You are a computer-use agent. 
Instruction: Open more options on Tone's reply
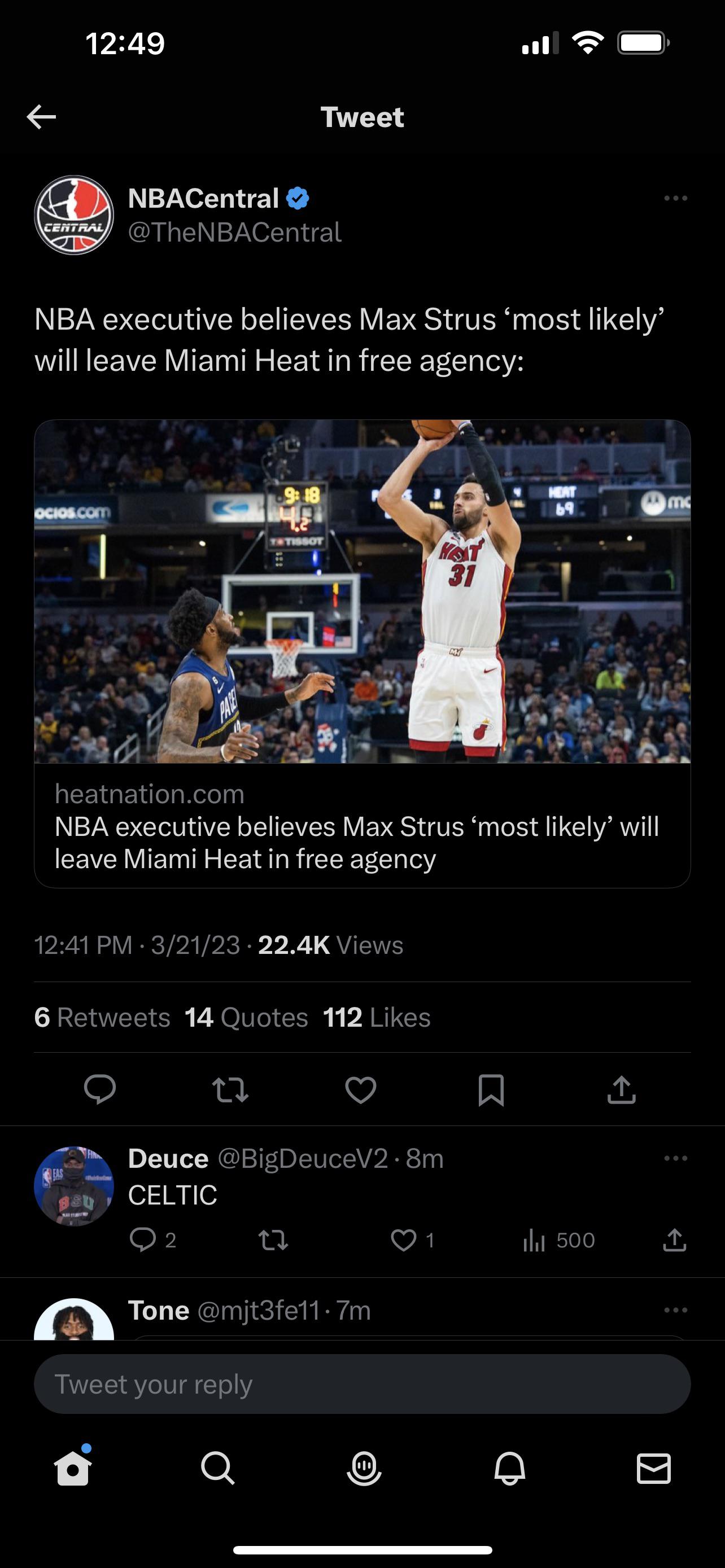coord(675,1311)
